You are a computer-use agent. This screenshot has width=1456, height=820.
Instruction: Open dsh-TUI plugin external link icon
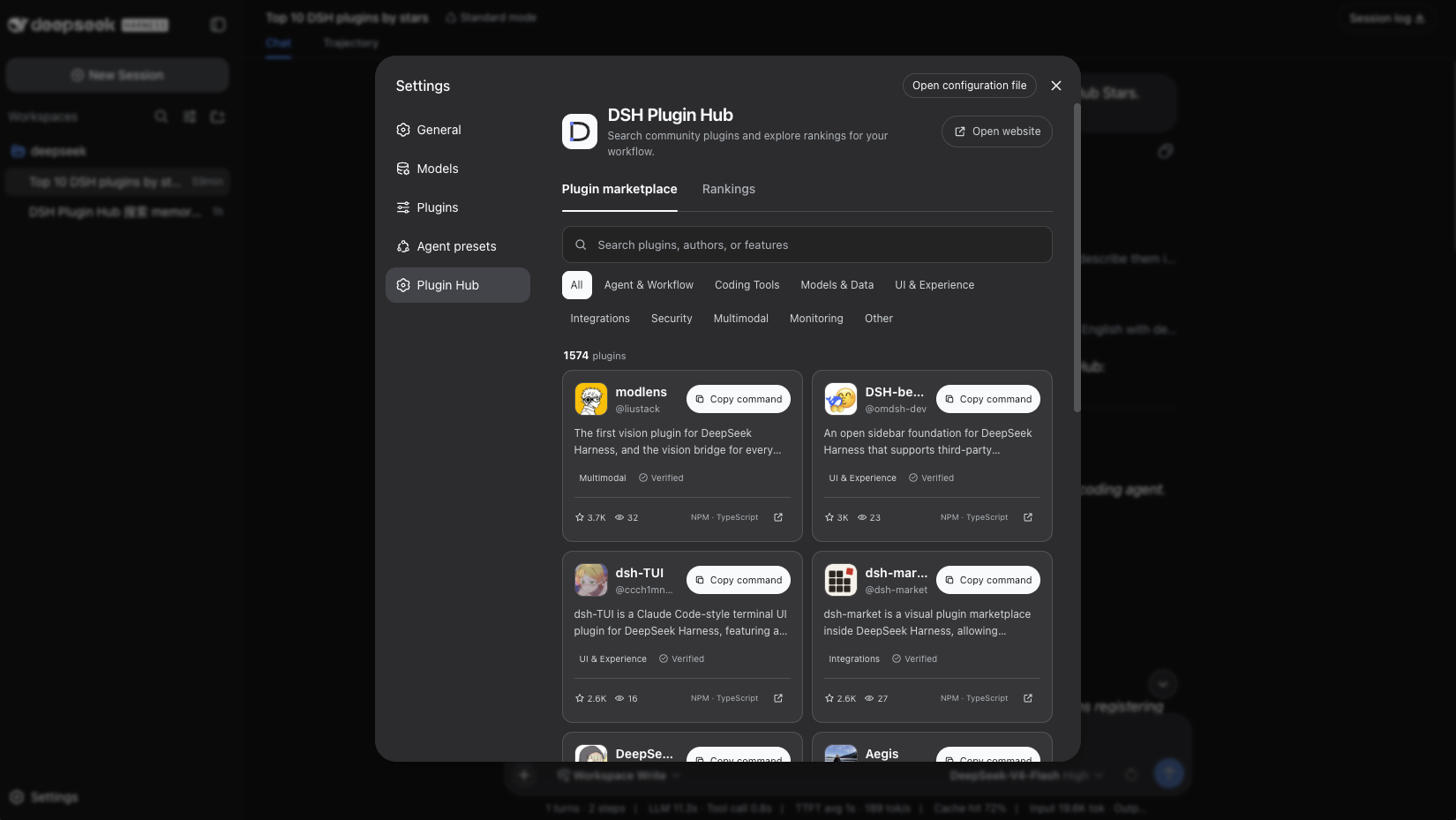[778, 698]
